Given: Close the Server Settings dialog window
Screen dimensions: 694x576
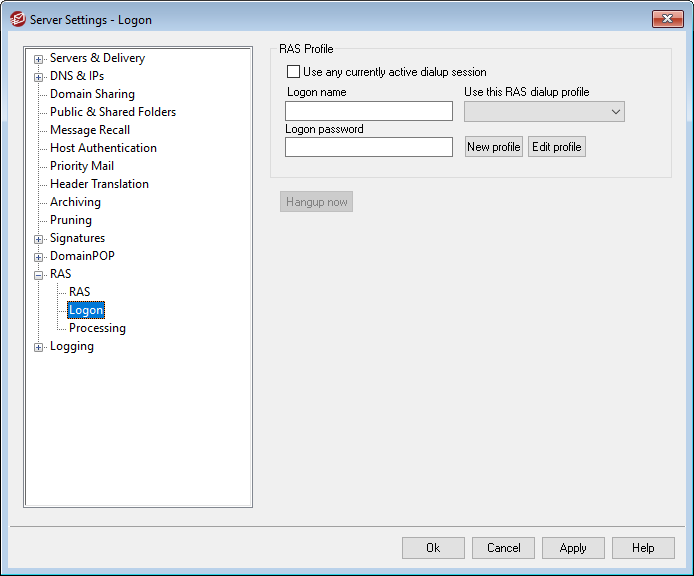Looking at the screenshot, I should pyautogui.click(x=666, y=19).
